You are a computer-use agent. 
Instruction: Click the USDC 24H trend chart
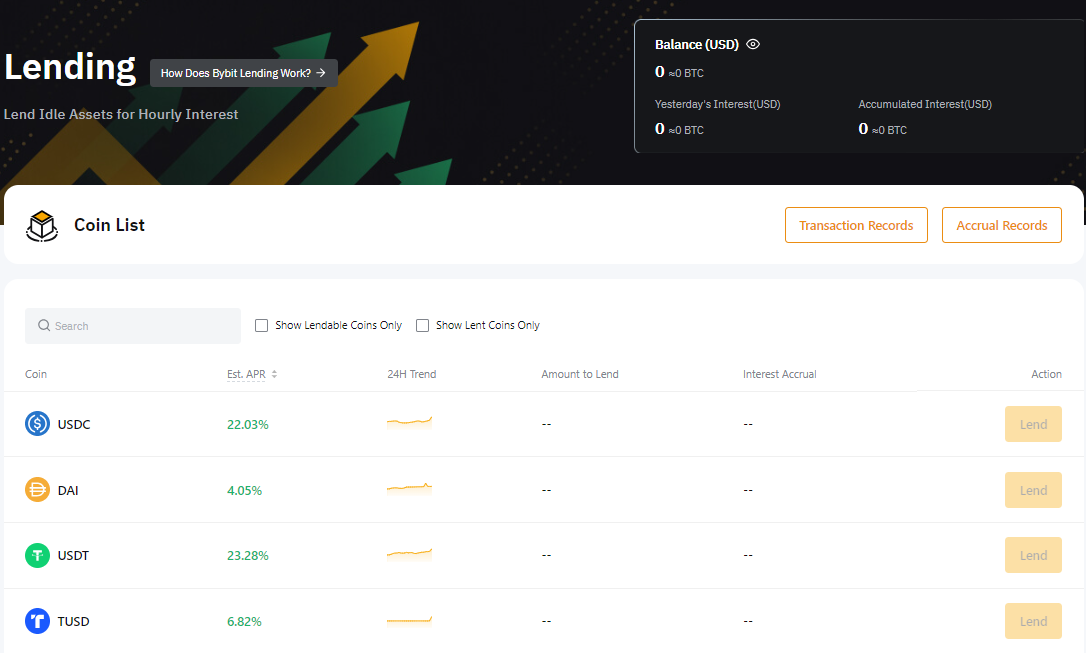click(409, 423)
